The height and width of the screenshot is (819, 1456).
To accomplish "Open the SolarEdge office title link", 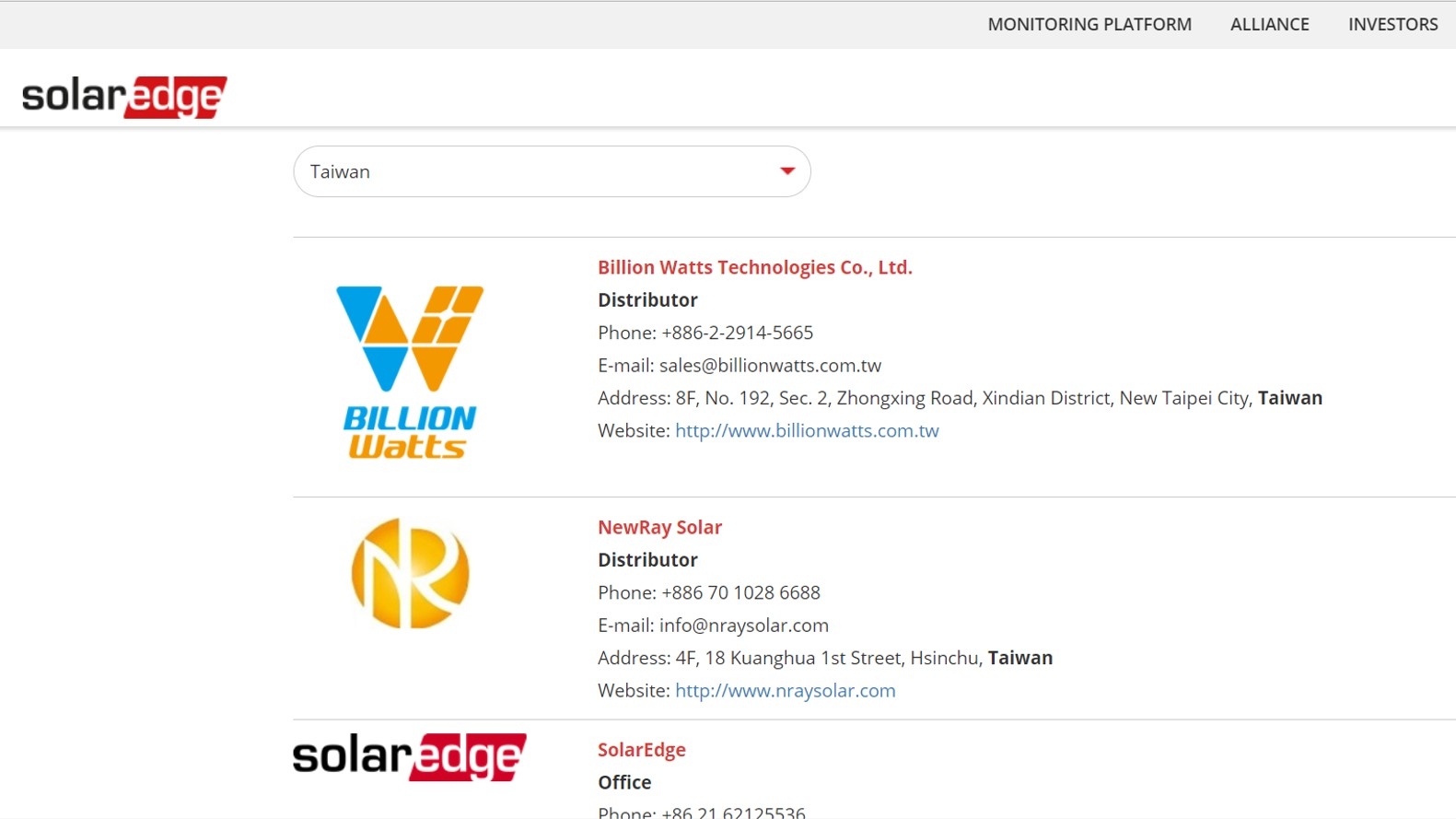I will [x=642, y=750].
